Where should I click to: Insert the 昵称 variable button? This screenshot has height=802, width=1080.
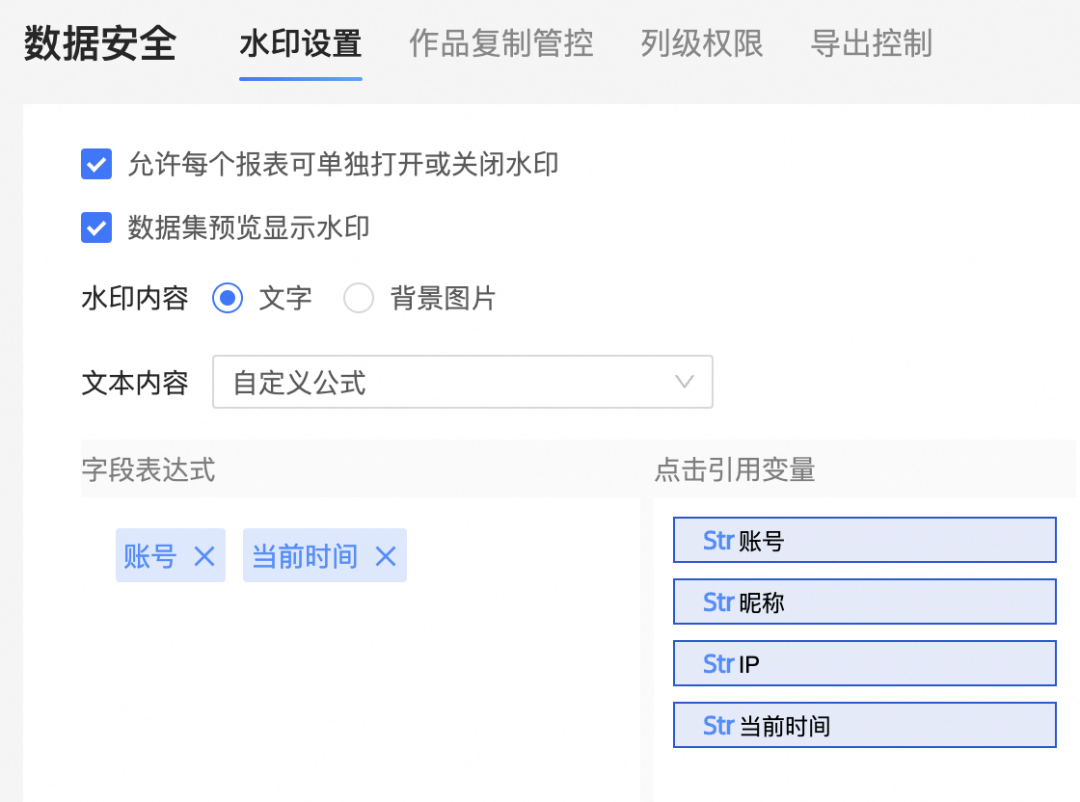(864, 602)
